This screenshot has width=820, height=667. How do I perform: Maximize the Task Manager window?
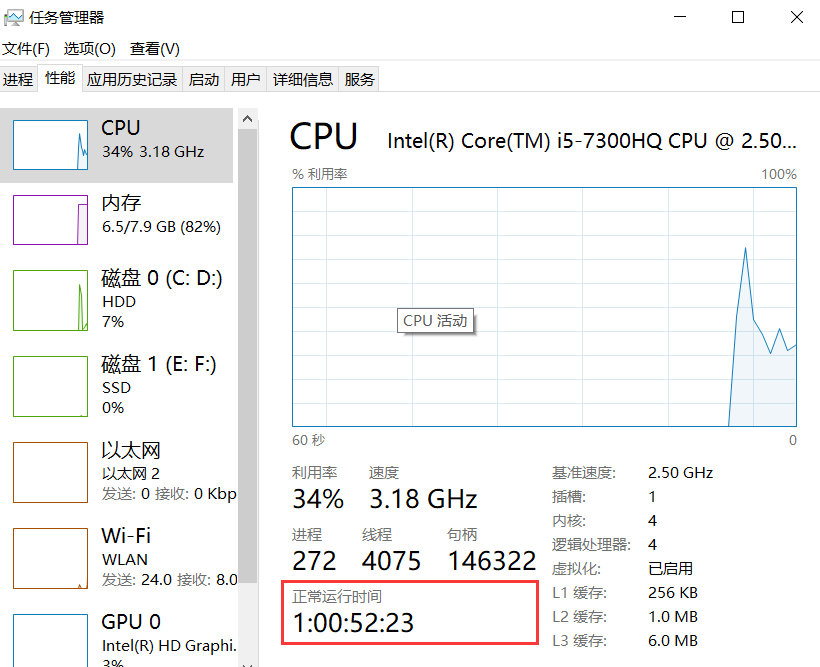point(738,17)
